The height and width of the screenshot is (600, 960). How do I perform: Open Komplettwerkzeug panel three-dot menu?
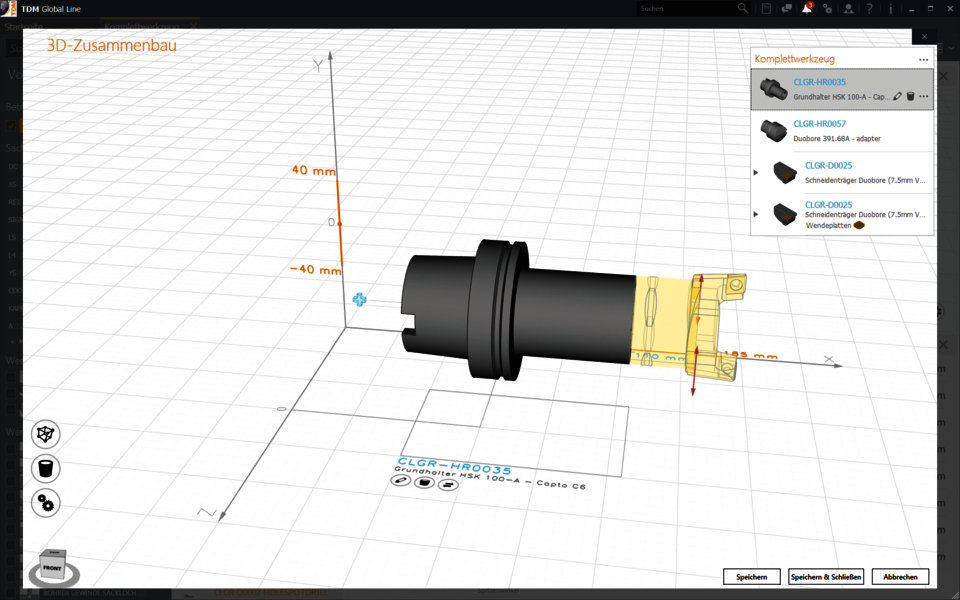point(924,59)
